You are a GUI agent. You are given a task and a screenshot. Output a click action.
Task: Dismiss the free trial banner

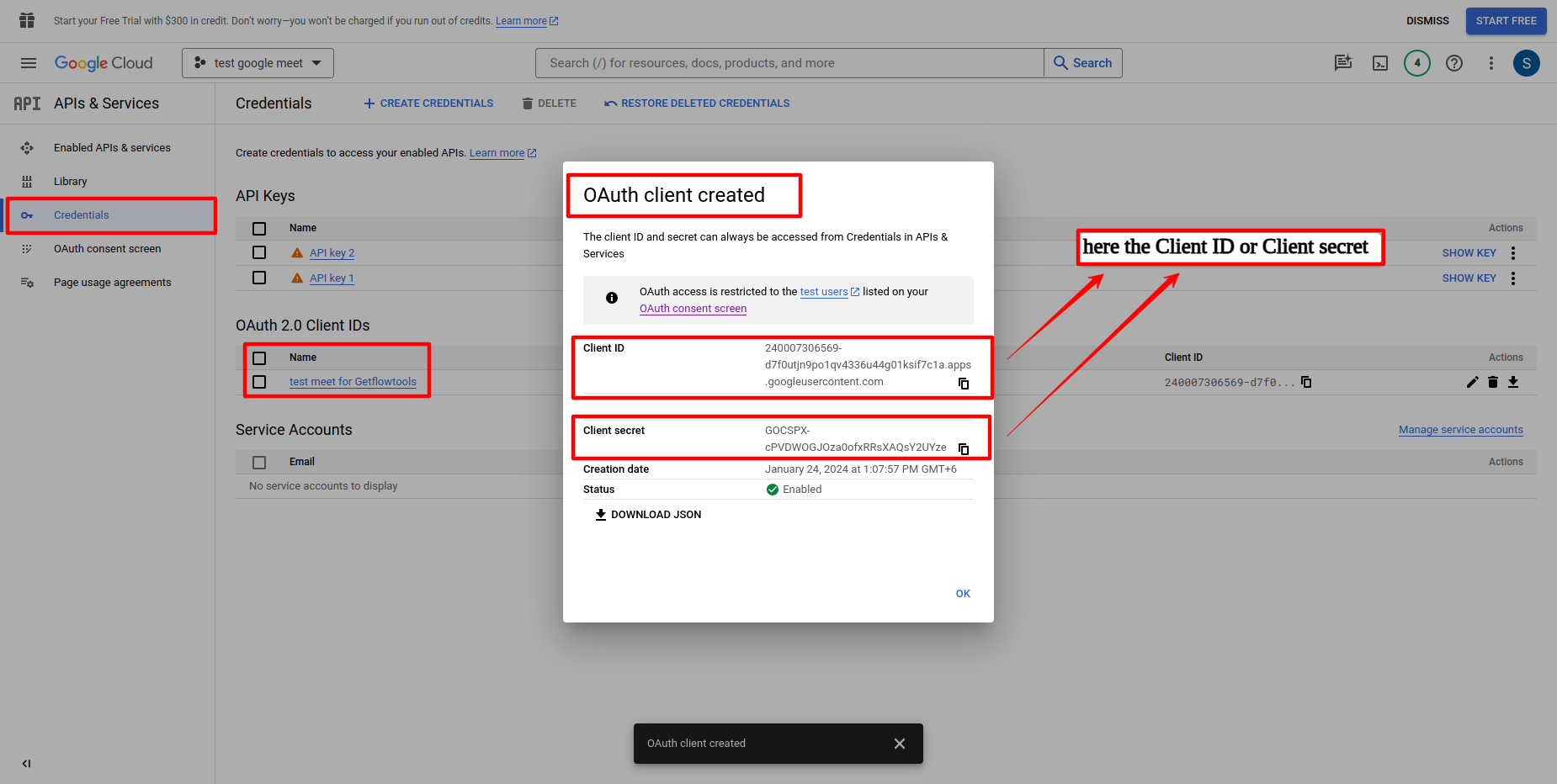pyautogui.click(x=1427, y=21)
